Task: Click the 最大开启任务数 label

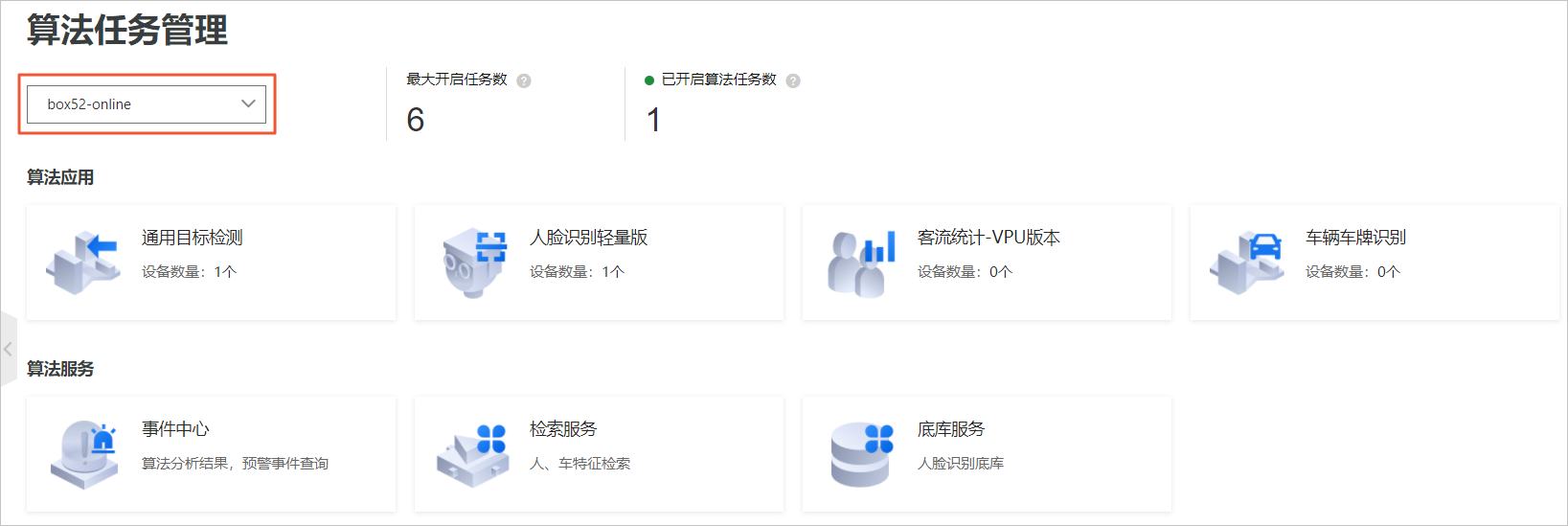Action: pos(457,80)
